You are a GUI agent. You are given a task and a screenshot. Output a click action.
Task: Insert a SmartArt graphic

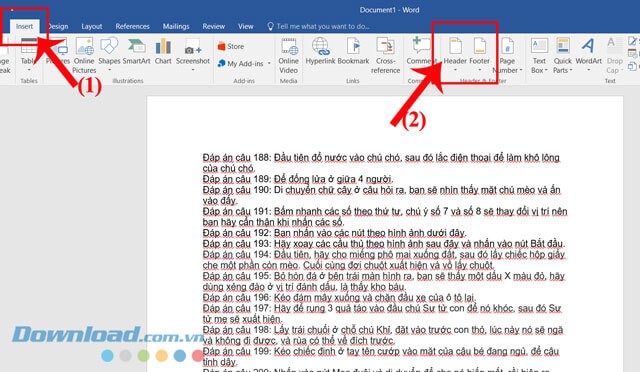click(136, 51)
